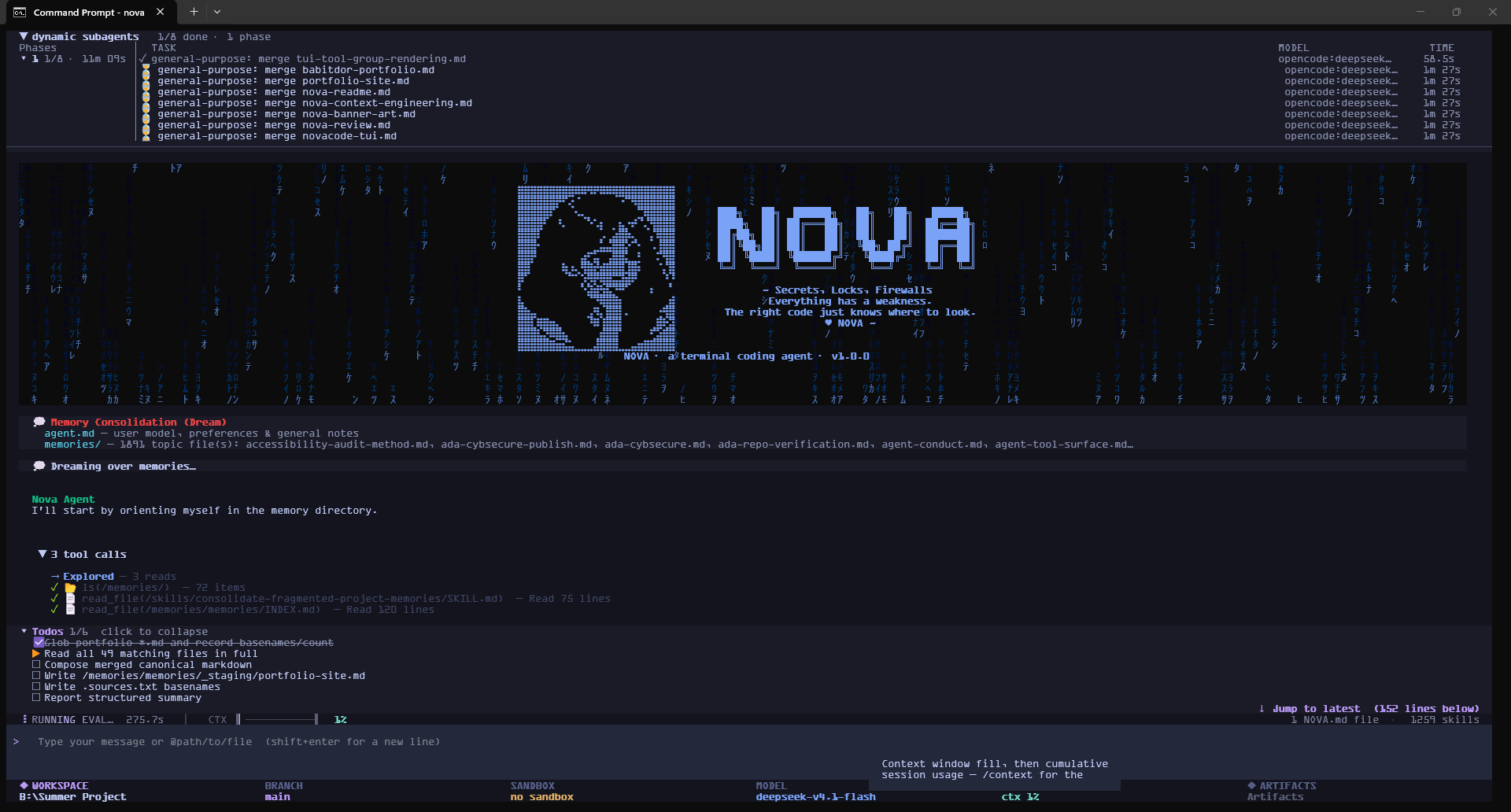Check the Report structured summary todo box
Viewport: 1511px width, 812px height.
tap(36, 698)
